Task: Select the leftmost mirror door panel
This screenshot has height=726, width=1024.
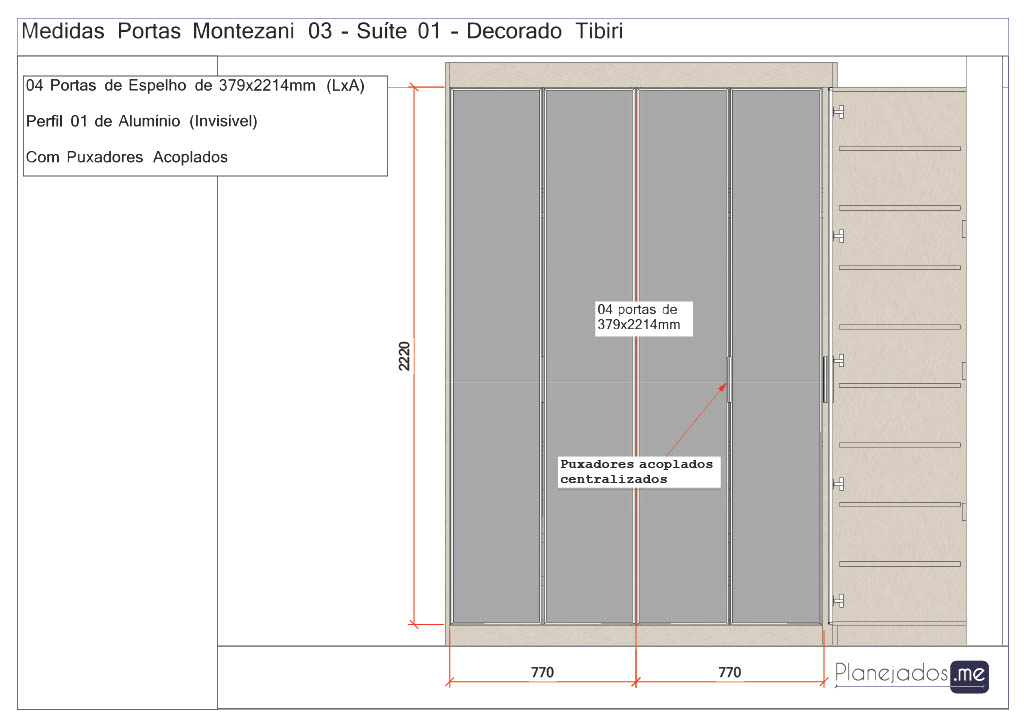Action: (496, 250)
